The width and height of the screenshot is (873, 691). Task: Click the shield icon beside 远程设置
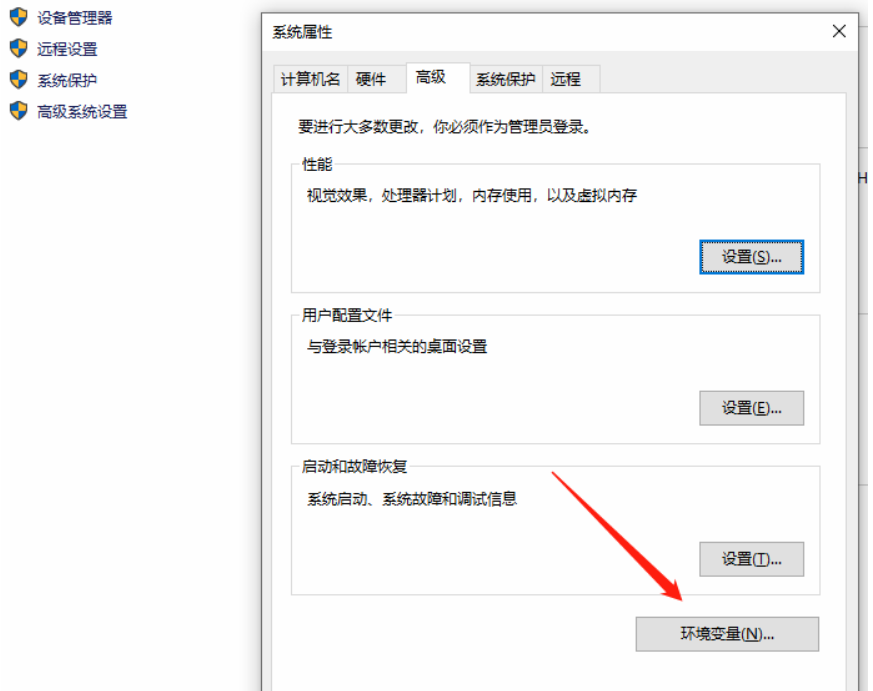[18, 48]
